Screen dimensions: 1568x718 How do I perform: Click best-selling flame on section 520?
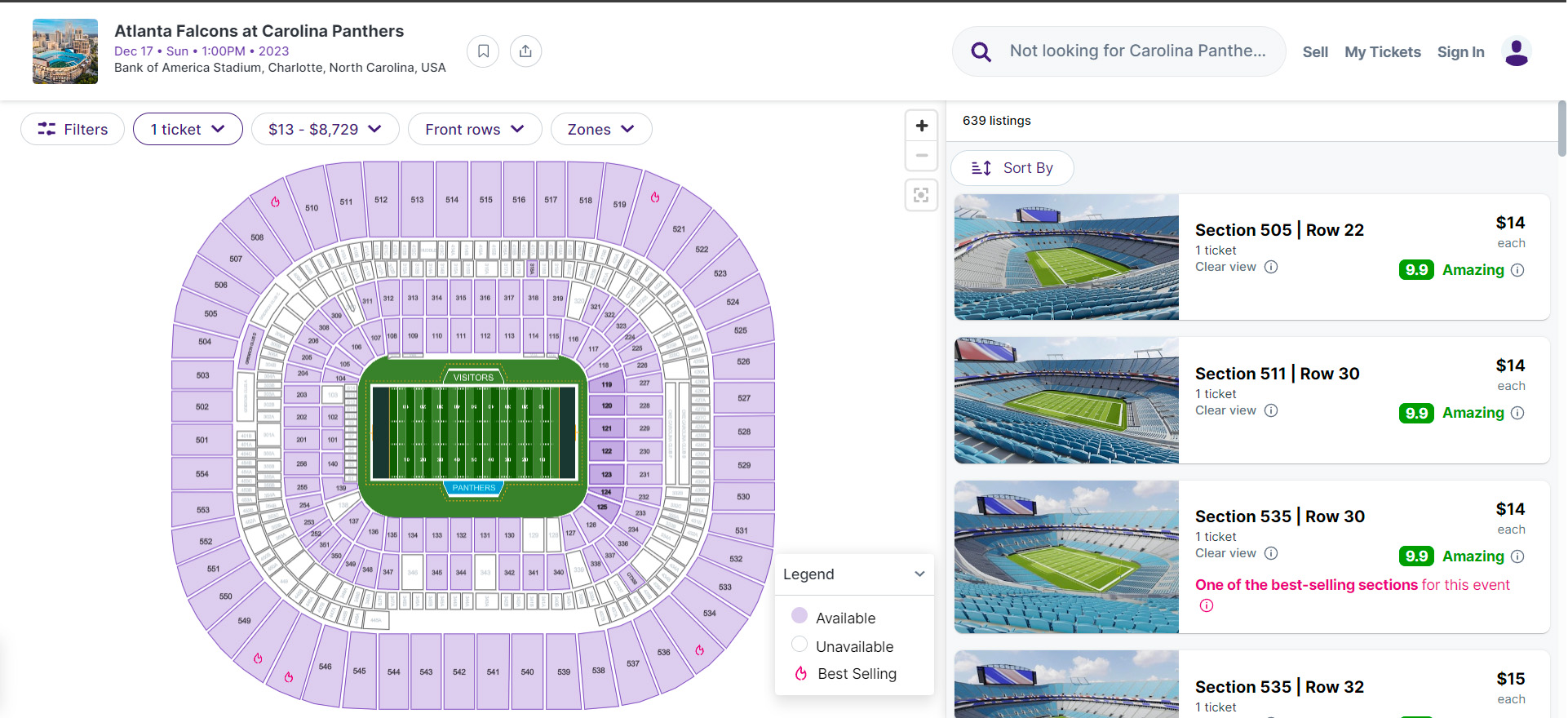[x=655, y=197]
